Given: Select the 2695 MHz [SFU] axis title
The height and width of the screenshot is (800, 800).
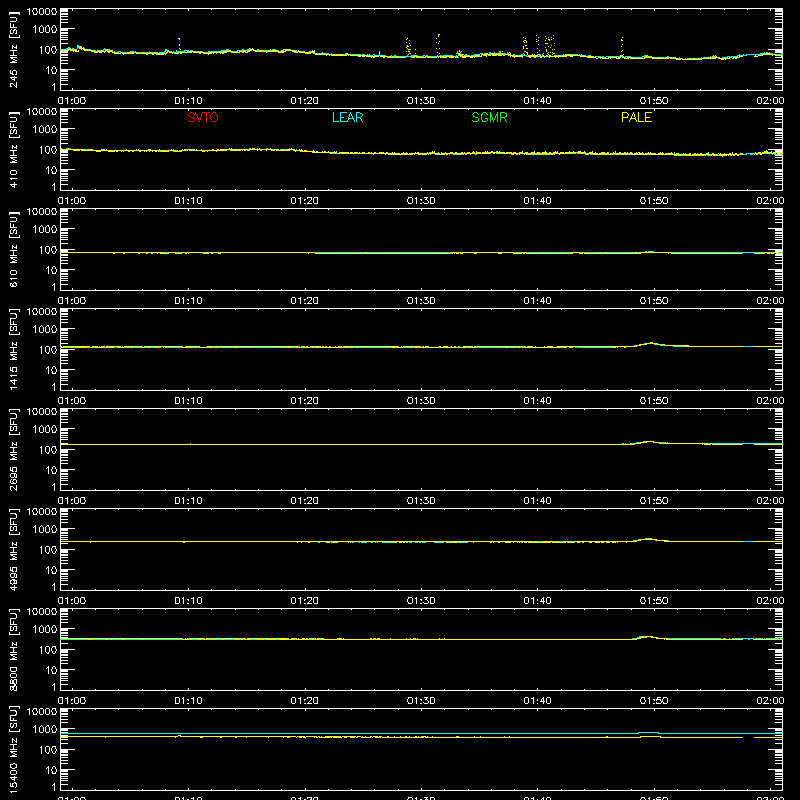Looking at the screenshot, I should [x=13, y=449].
